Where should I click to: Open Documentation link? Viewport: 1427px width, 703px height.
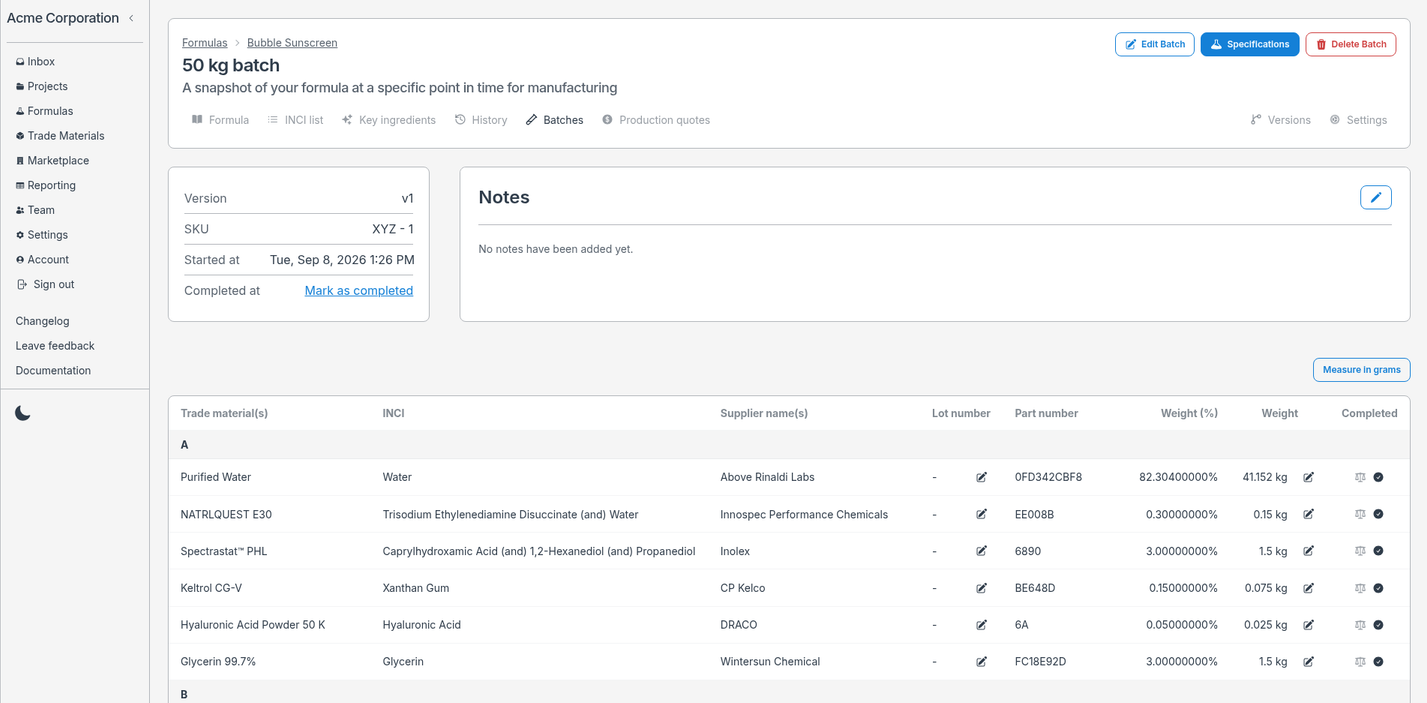53,371
